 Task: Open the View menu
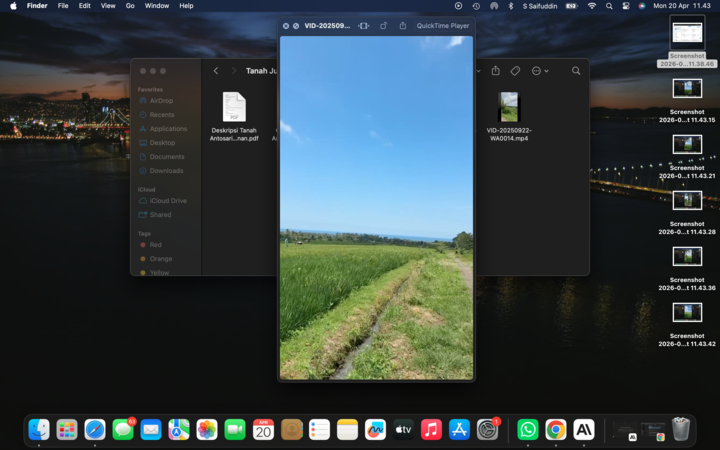pyautogui.click(x=107, y=6)
